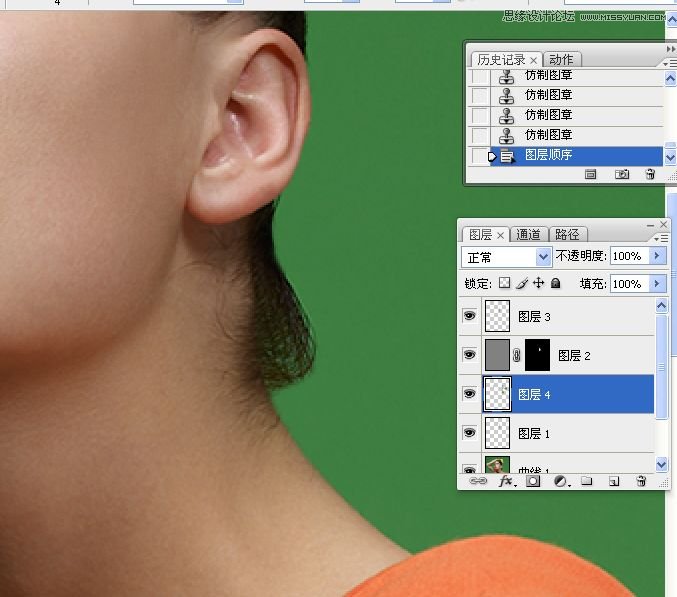Switch to the 动作 actions tab
The image size is (677, 597).
(x=561, y=60)
